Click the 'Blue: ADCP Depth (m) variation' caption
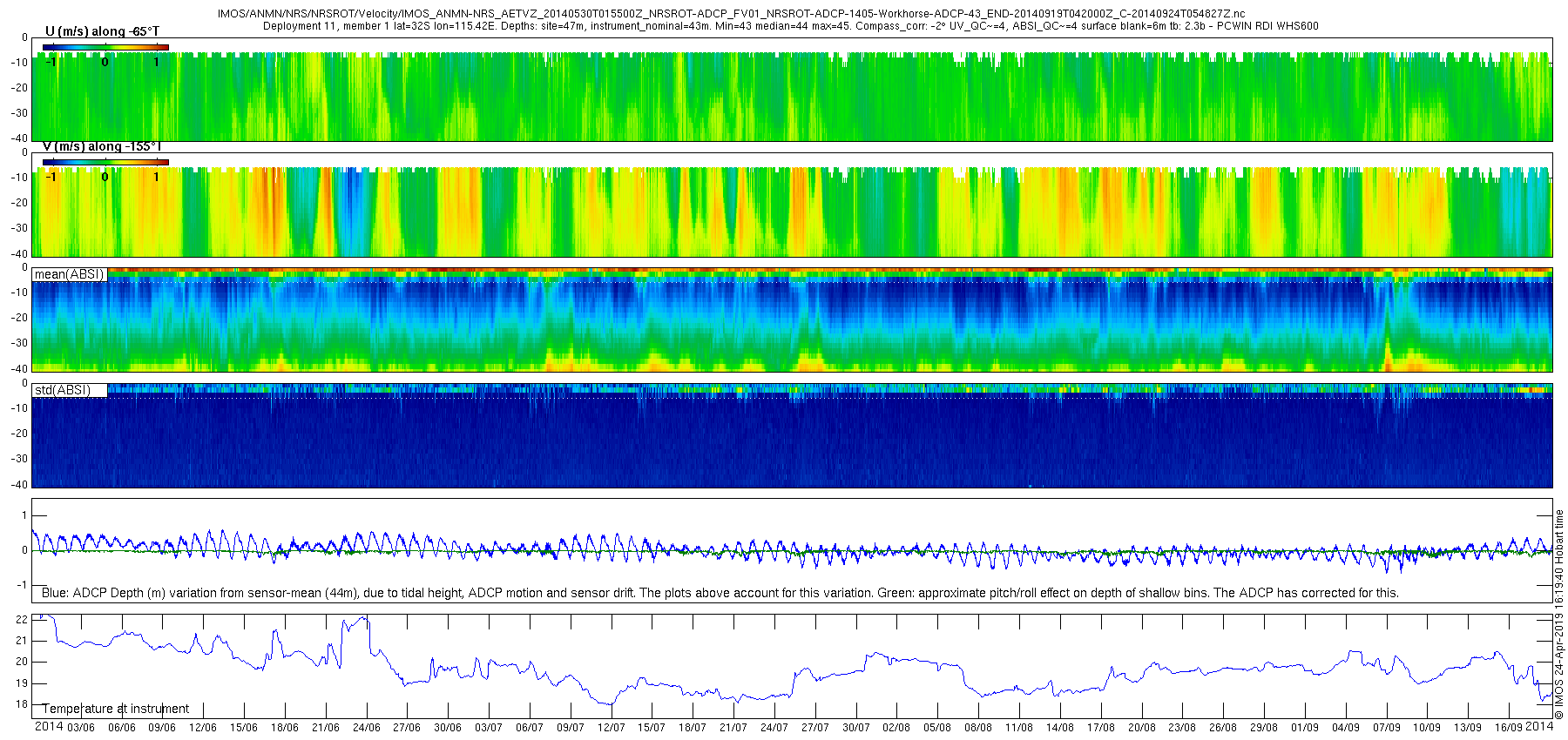The height and width of the screenshot is (740, 1568). [720, 593]
